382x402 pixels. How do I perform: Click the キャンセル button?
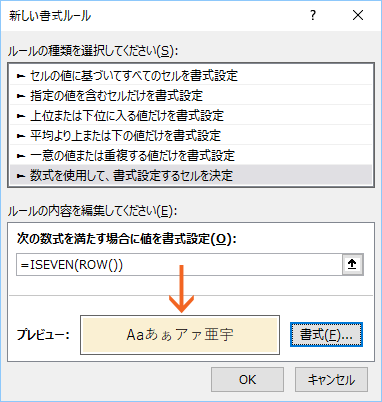[331, 380]
